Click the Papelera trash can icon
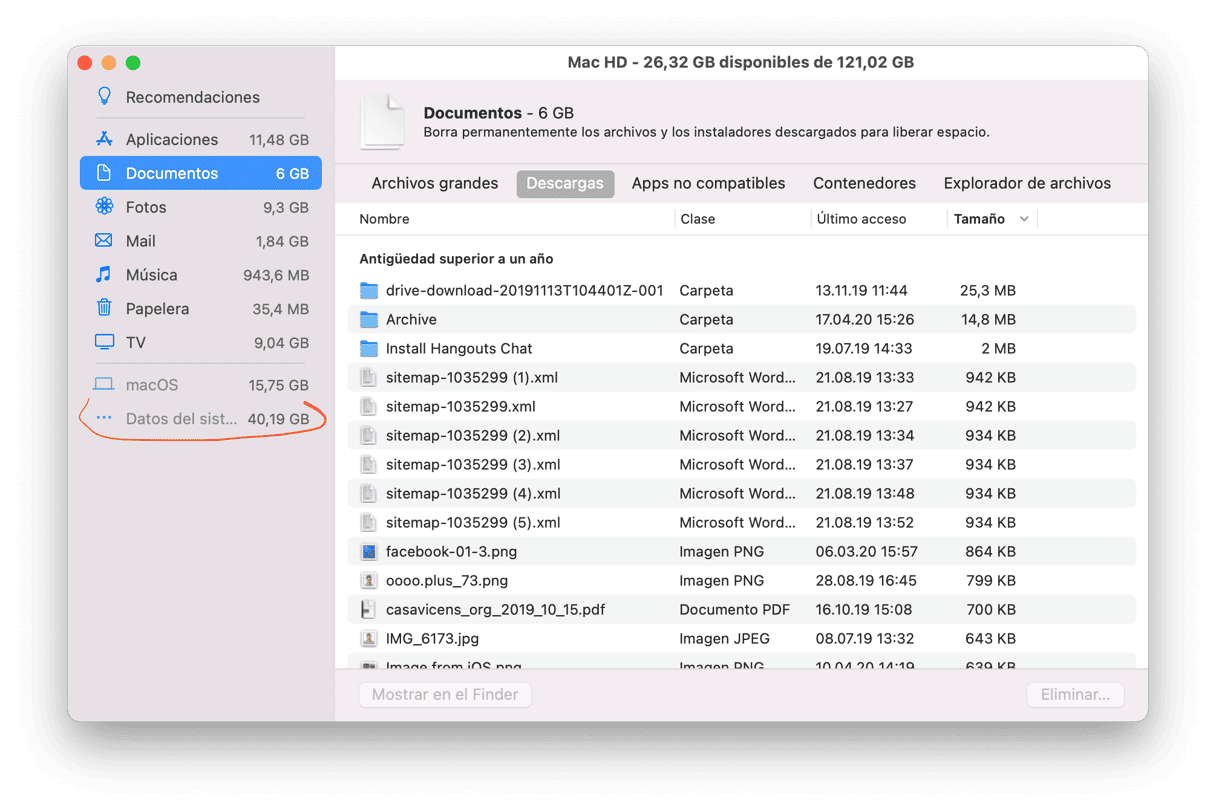The height and width of the screenshot is (811, 1216). (x=104, y=308)
